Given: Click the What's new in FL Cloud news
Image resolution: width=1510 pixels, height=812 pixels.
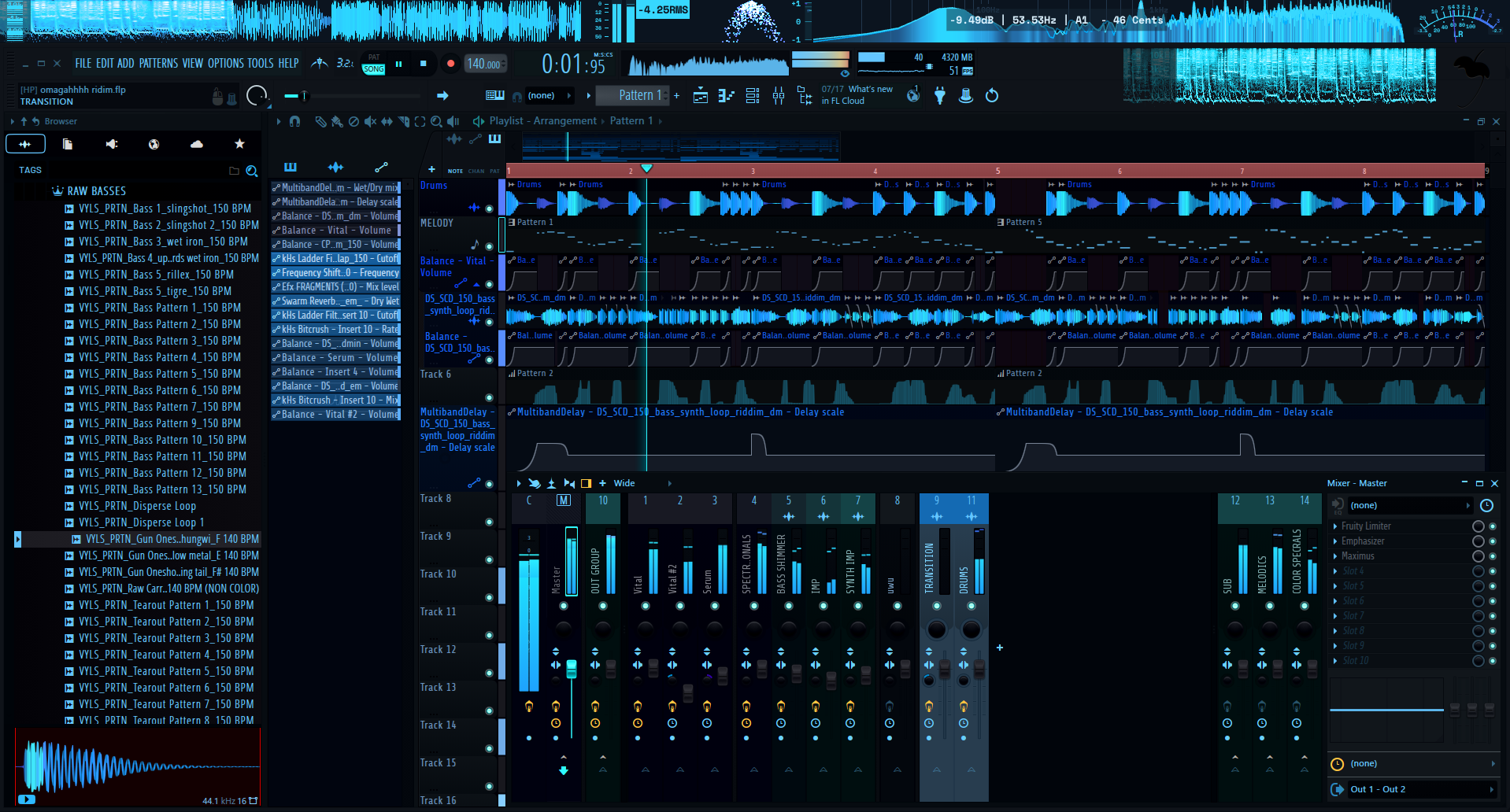Looking at the screenshot, I should tap(857, 95).
